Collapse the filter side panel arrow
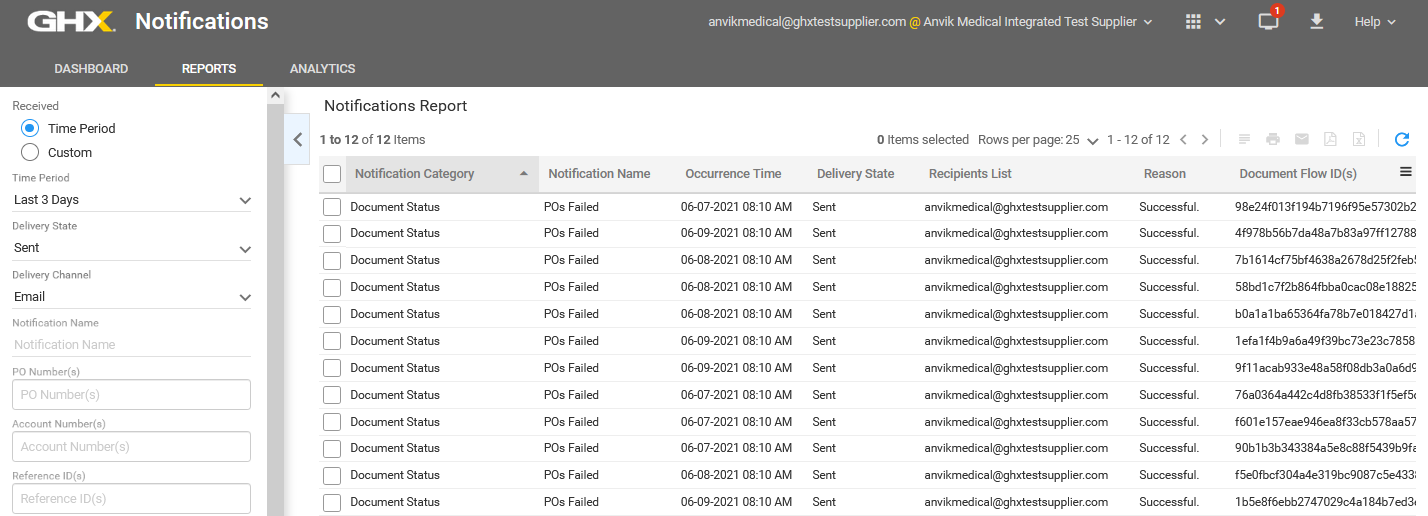The width and height of the screenshot is (1428, 516). click(x=298, y=140)
